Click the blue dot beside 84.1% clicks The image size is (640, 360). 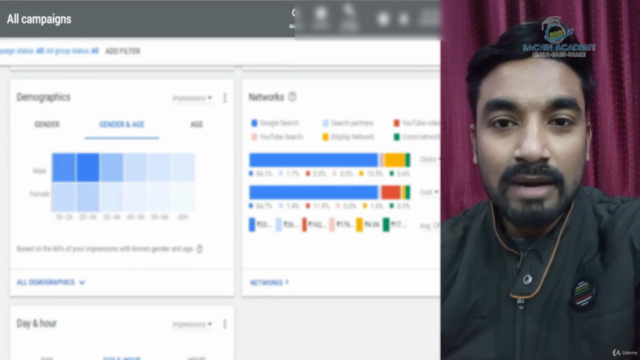[x=251, y=173]
